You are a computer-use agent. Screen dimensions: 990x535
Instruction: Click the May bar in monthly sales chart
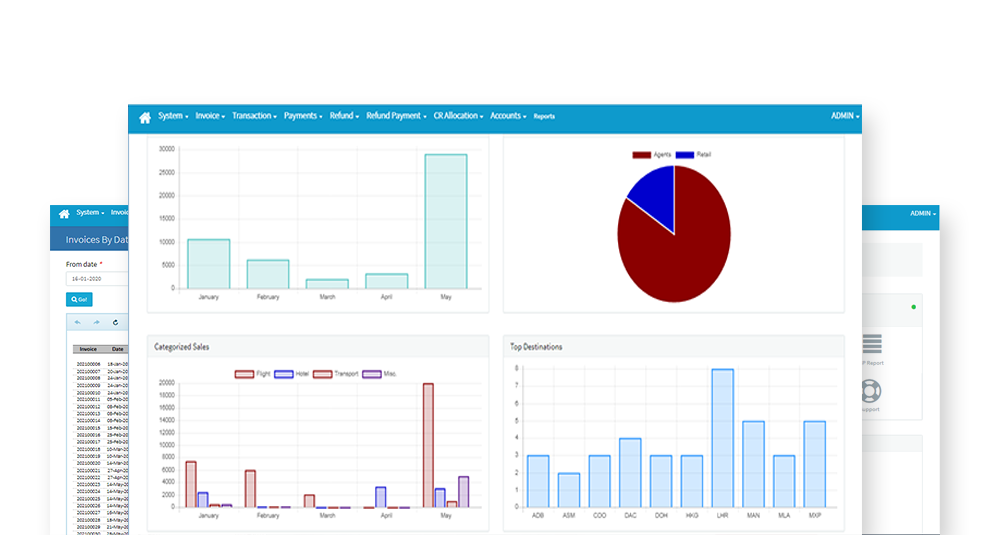(x=446, y=221)
